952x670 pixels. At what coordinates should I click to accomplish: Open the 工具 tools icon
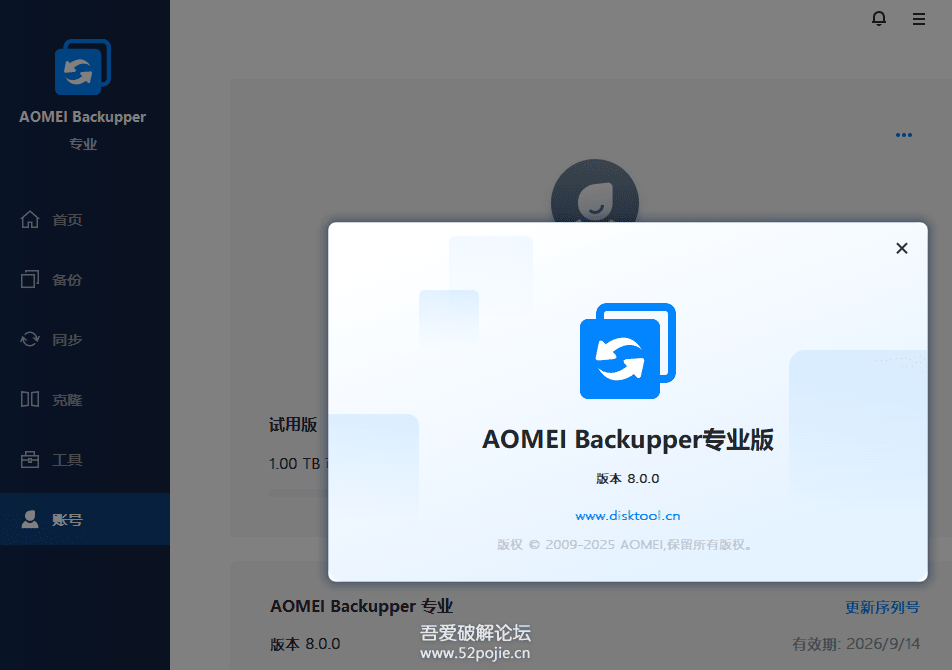point(30,459)
